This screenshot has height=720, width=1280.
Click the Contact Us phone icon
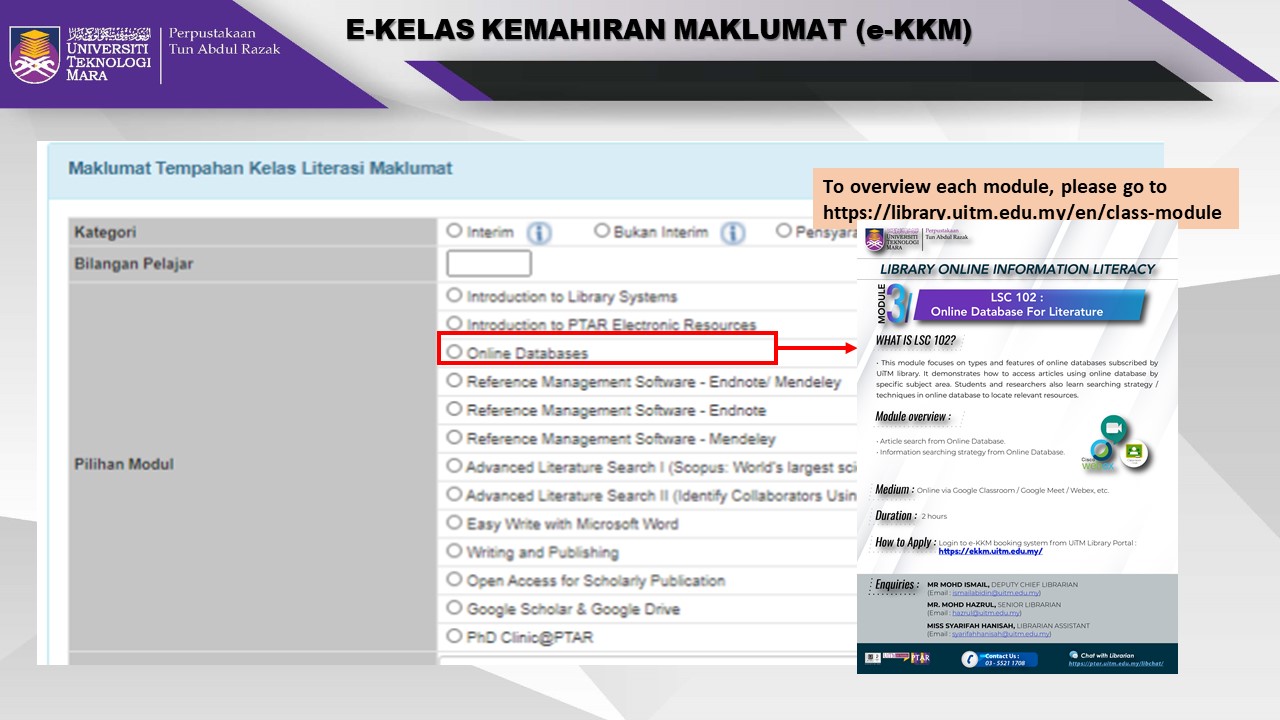click(970, 658)
